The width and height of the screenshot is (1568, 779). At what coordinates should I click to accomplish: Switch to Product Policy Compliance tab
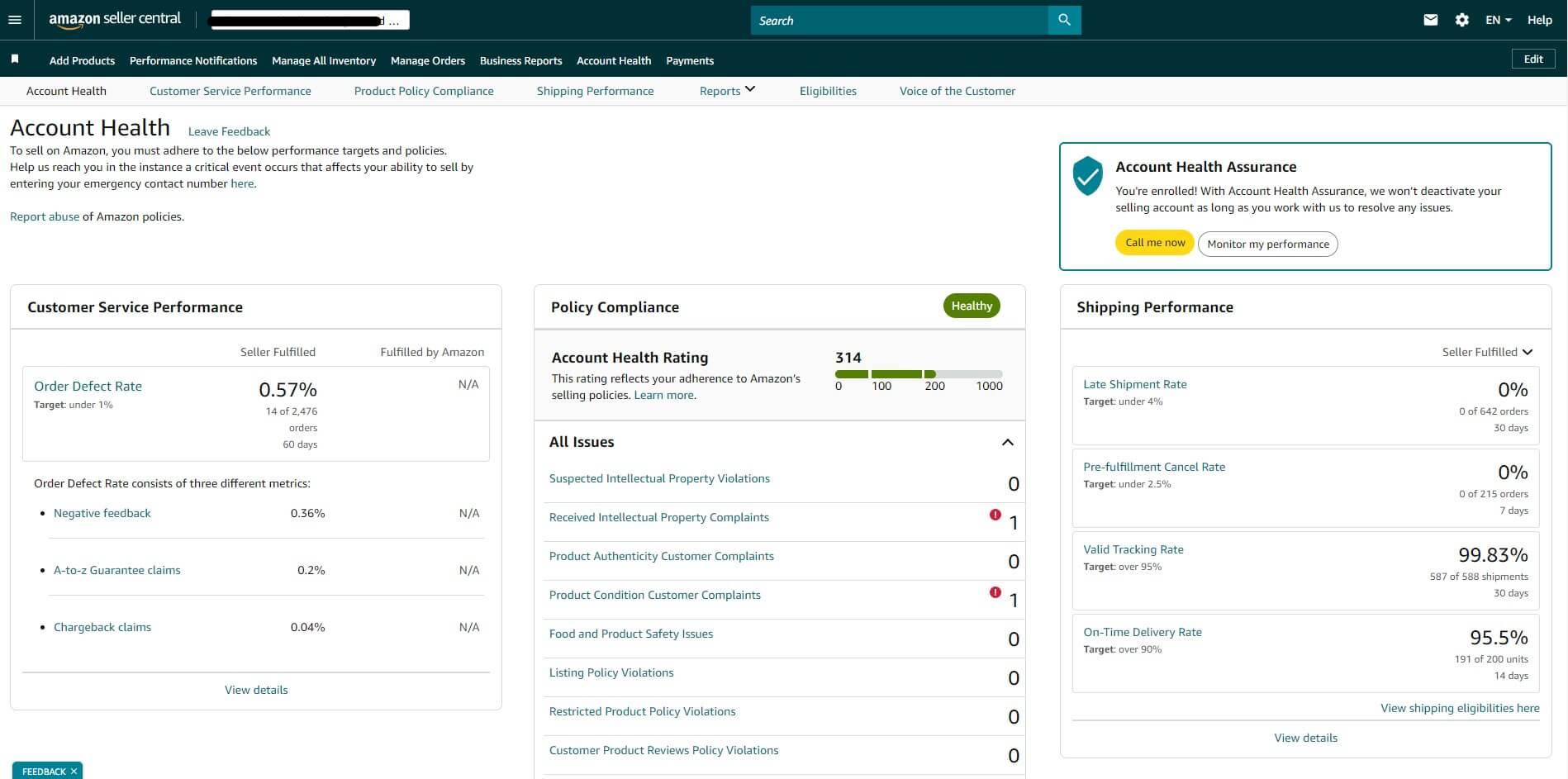click(424, 91)
